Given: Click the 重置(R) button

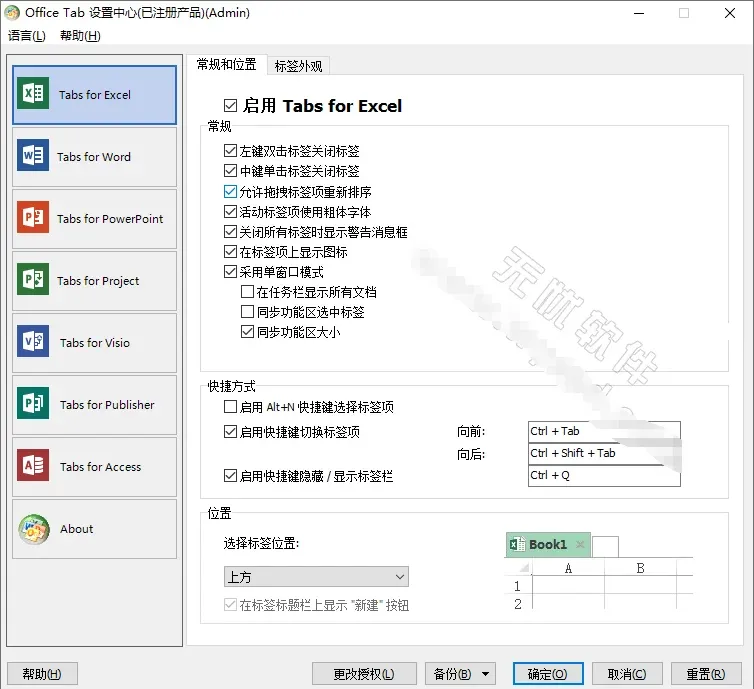Looking at the screenshot, I should click(x=706, y=674).
